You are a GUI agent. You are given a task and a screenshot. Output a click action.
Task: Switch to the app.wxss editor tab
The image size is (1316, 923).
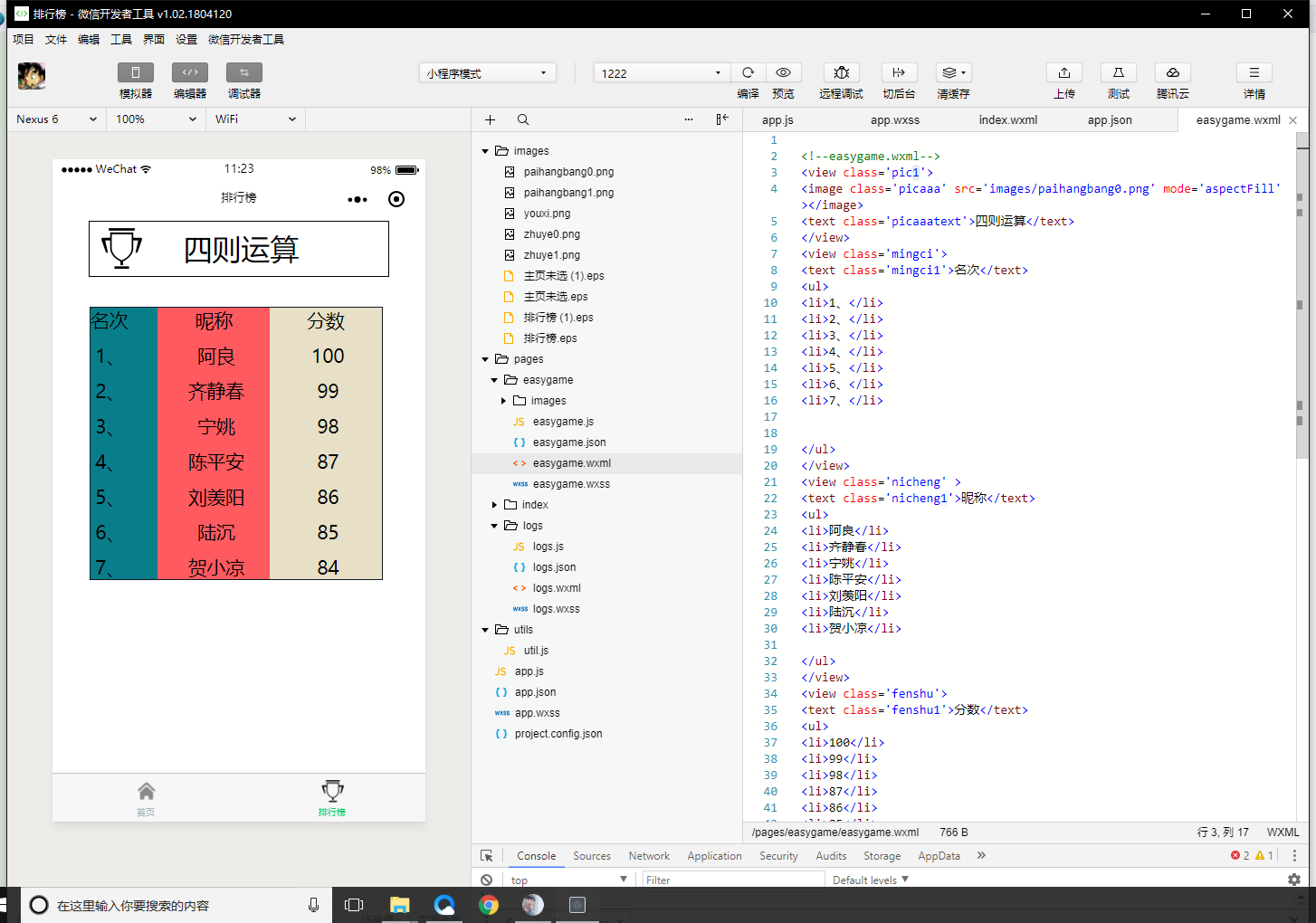pyautogui.click(x=895, y=119)
